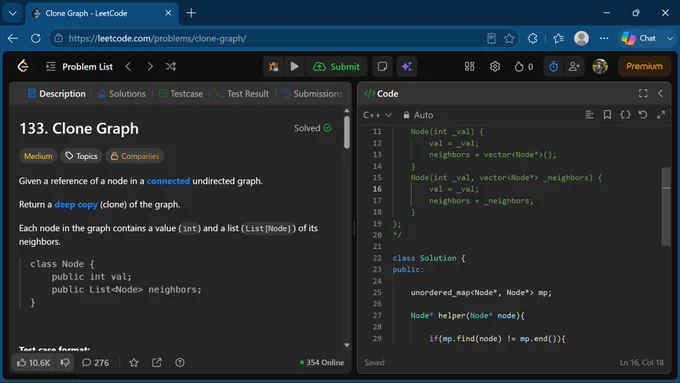Screen dimensions: 680x383
Task: Open the layout grid icon
Action: [x=469, y=66]
